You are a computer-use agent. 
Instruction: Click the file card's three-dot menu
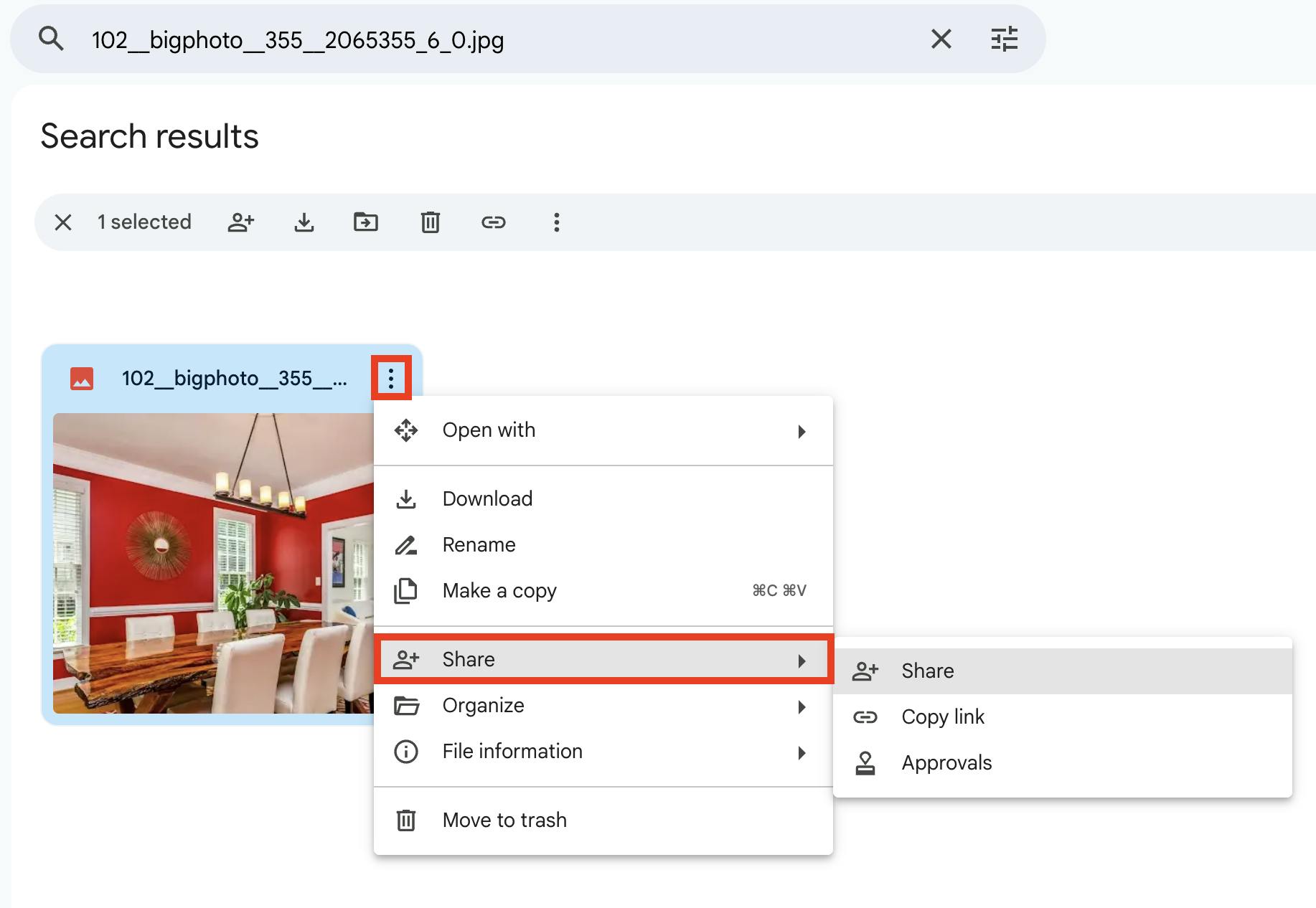pyautogui.click(x=391, y=378)
